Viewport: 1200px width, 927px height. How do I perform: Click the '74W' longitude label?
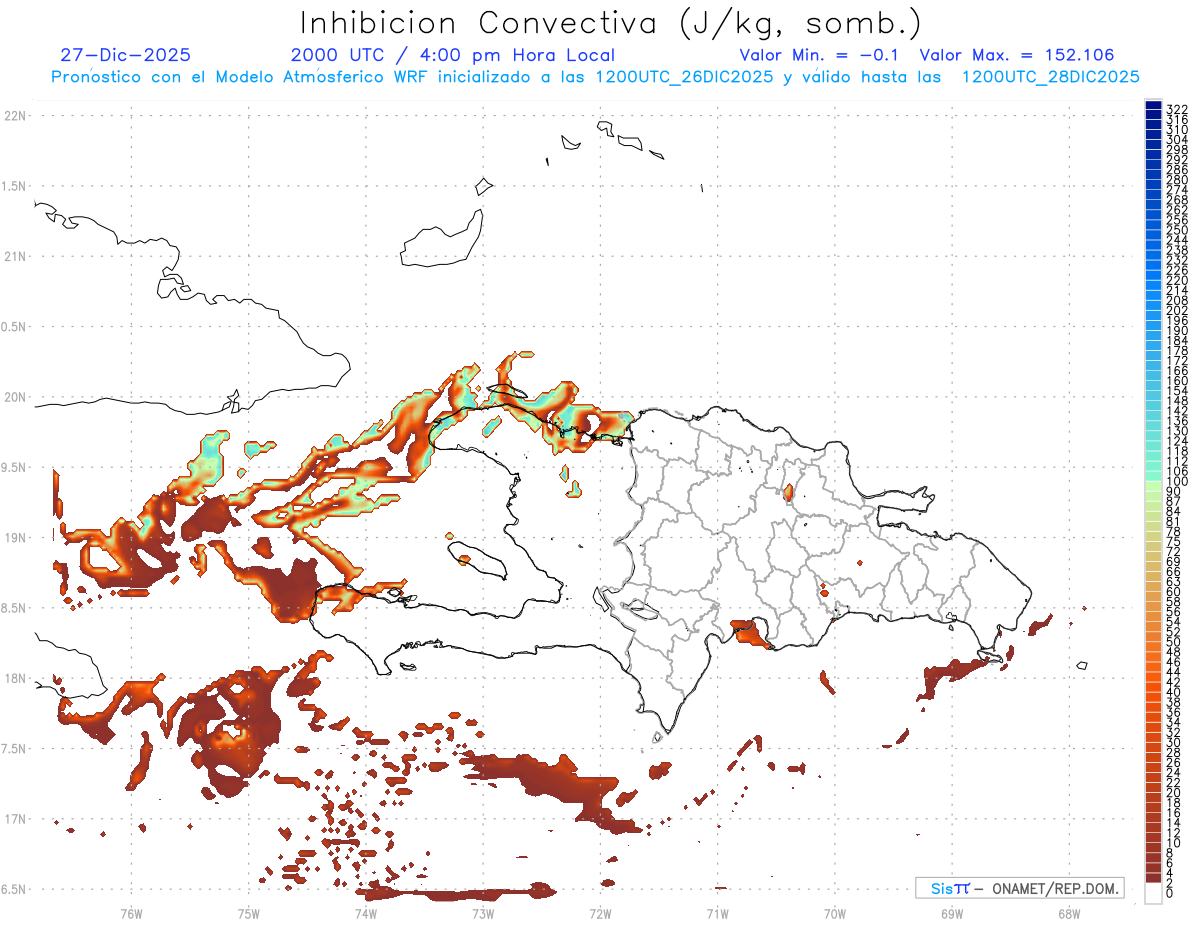click(x=366, y=913)
